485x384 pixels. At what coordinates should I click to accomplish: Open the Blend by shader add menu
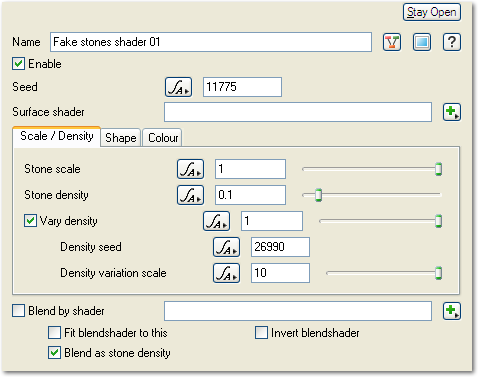click(x=452, y=311)
